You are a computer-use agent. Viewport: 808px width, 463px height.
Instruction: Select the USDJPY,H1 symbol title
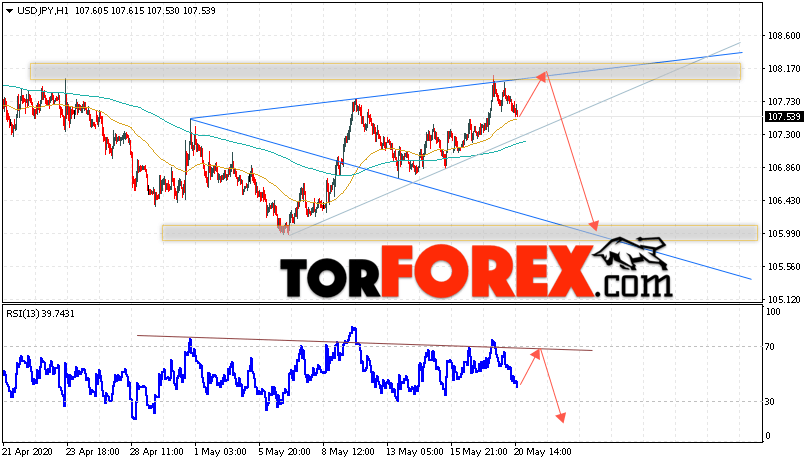pyautogui.click(x=43, y=11)
